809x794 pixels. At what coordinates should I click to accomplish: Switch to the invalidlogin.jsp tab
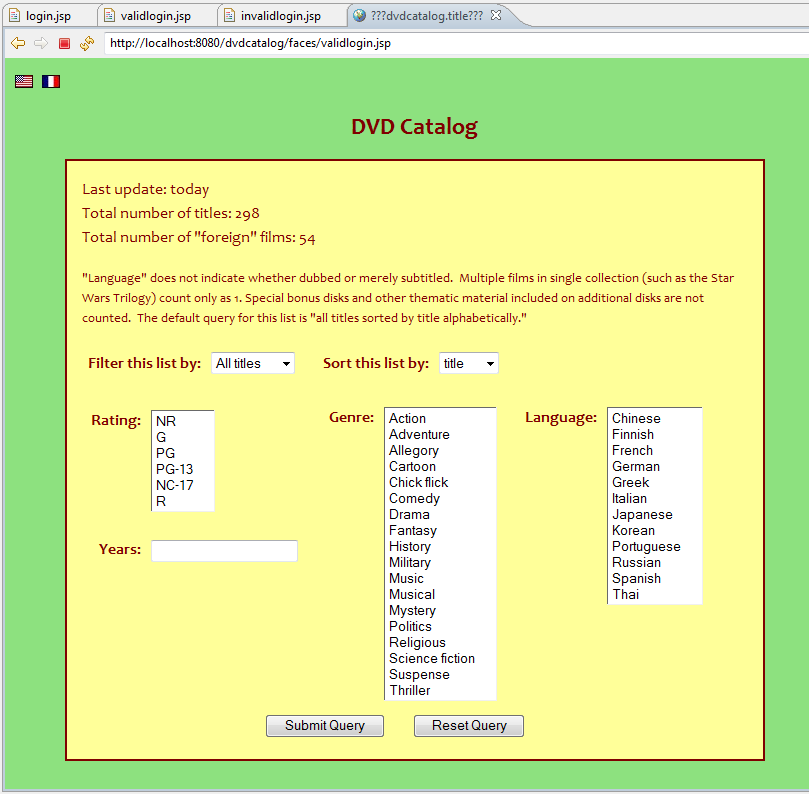click(281, 15)
